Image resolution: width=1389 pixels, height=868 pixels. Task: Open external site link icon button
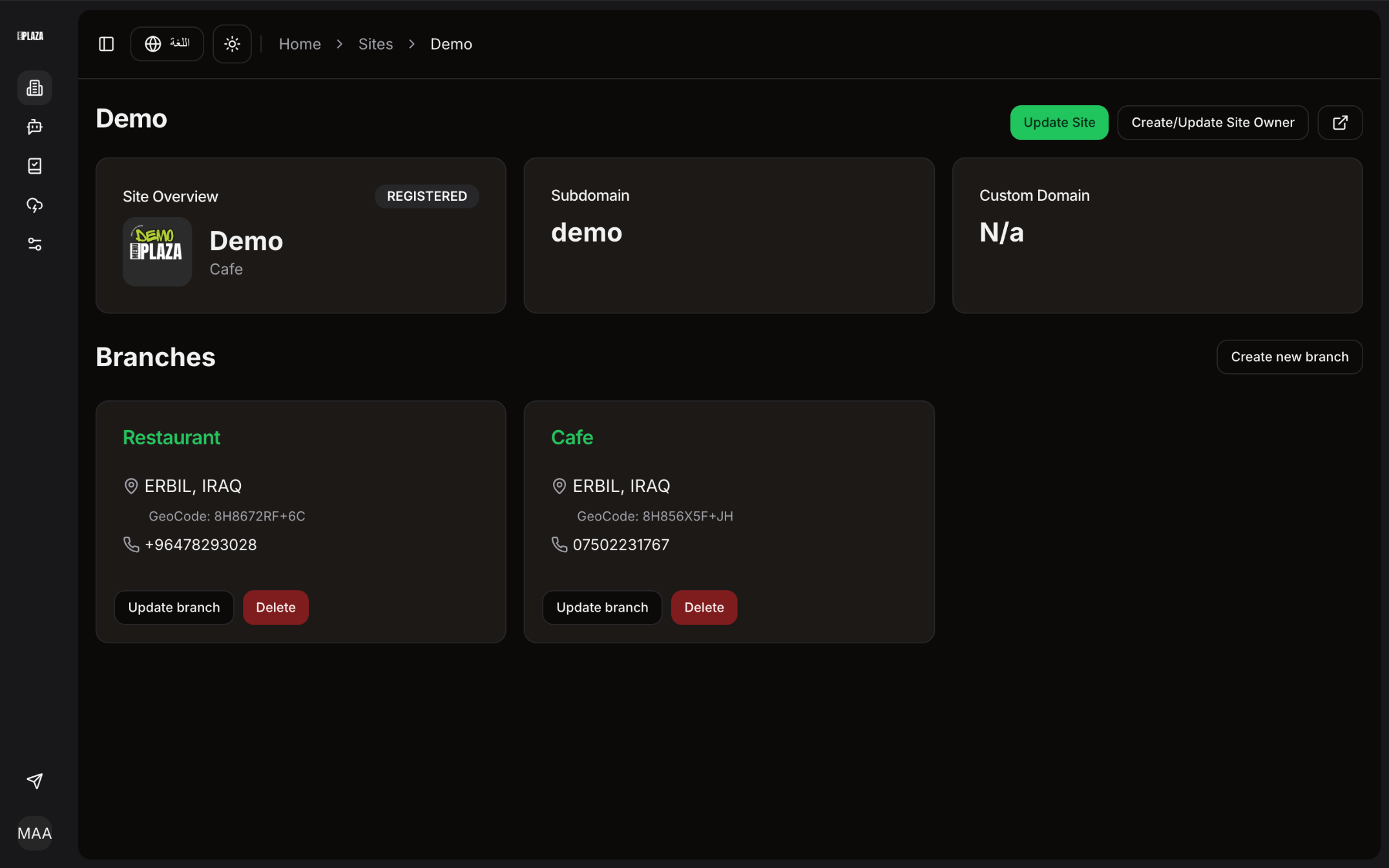1340,123
